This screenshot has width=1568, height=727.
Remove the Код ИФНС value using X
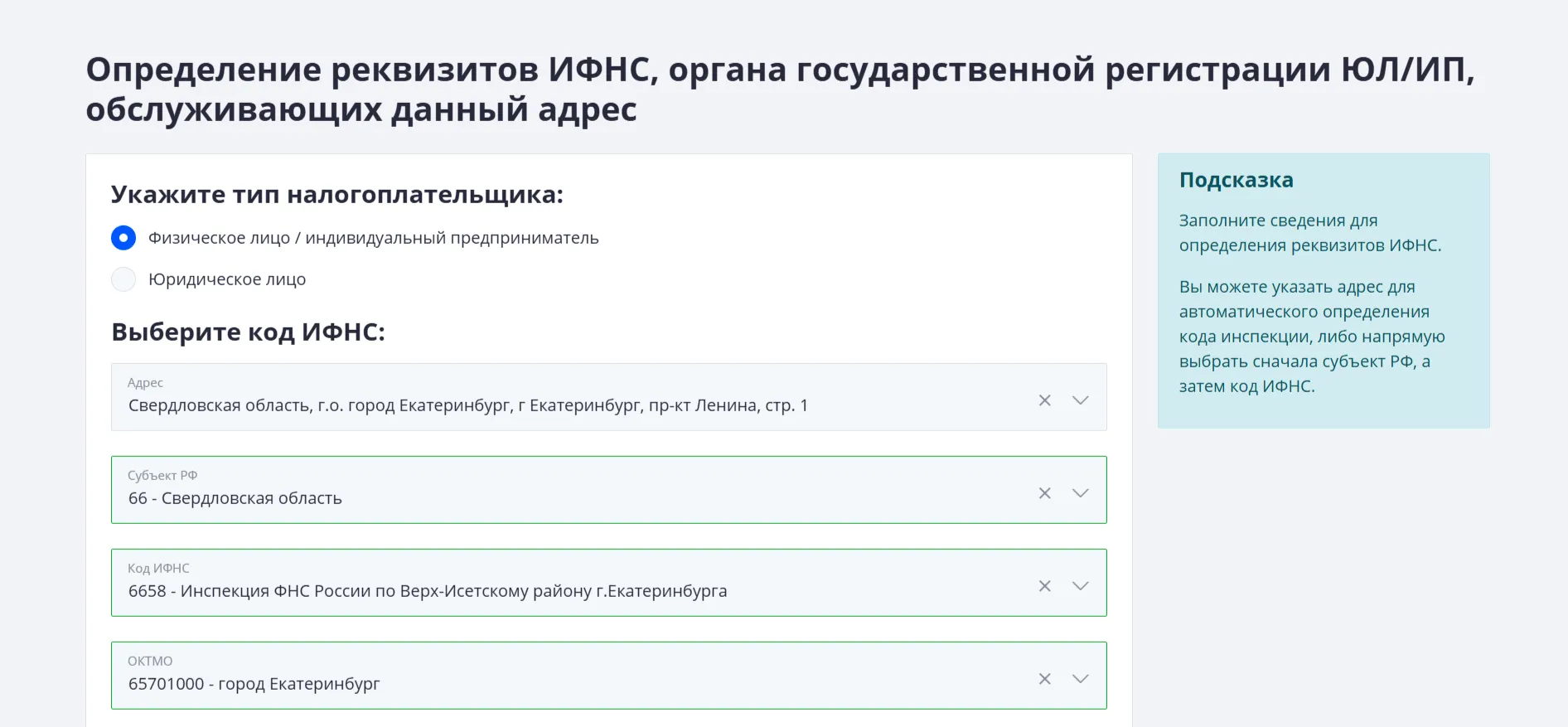coord(1044,586)
